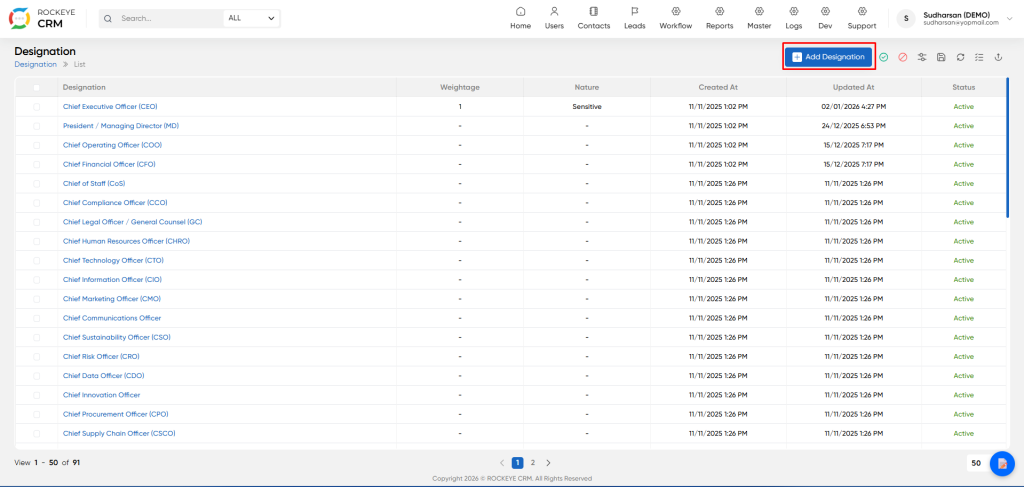Image resolution: width=1024 pixels, height=487 pixels.
Task: Refresh the designation list
Action: 960,57
